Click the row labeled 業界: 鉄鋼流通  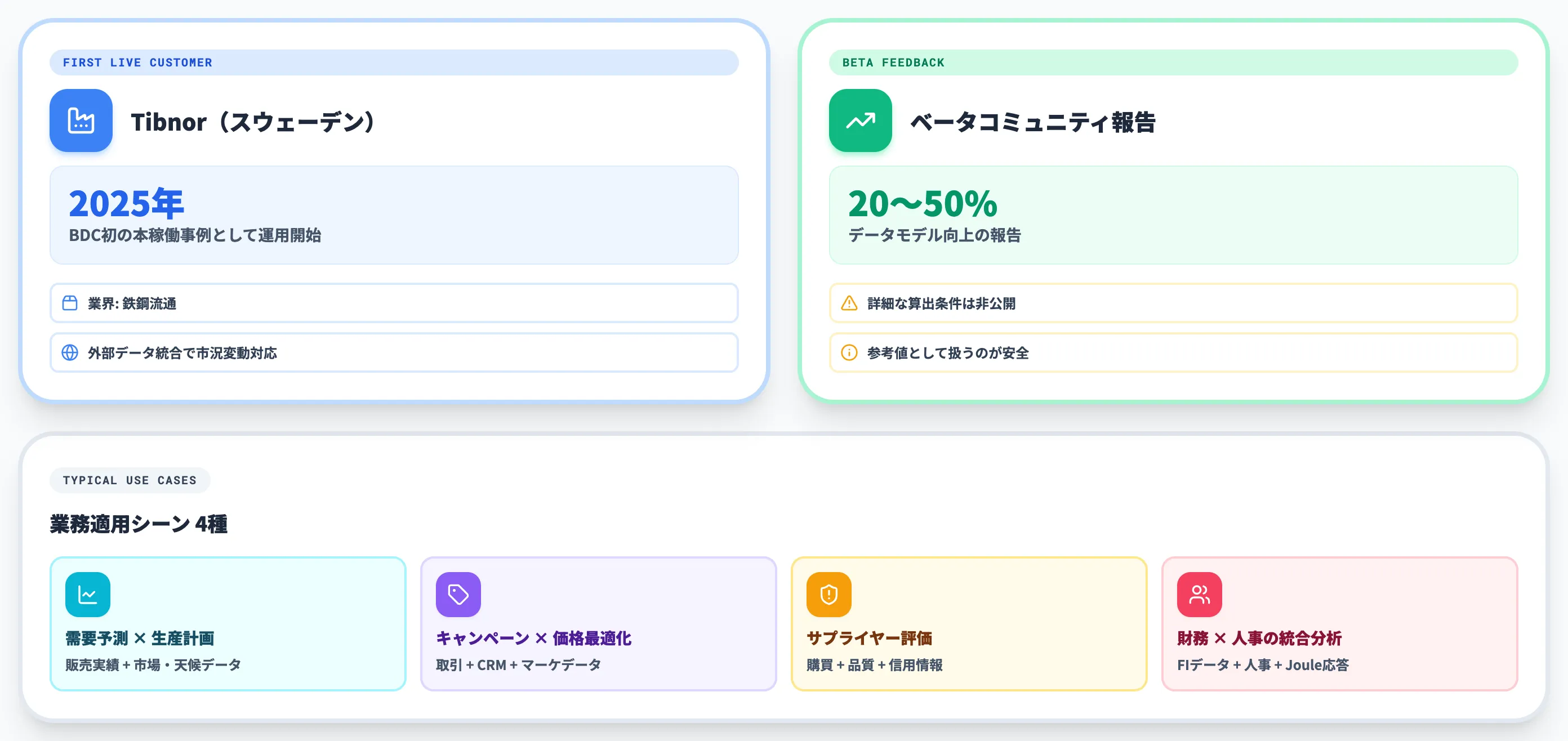coord(394,303)
